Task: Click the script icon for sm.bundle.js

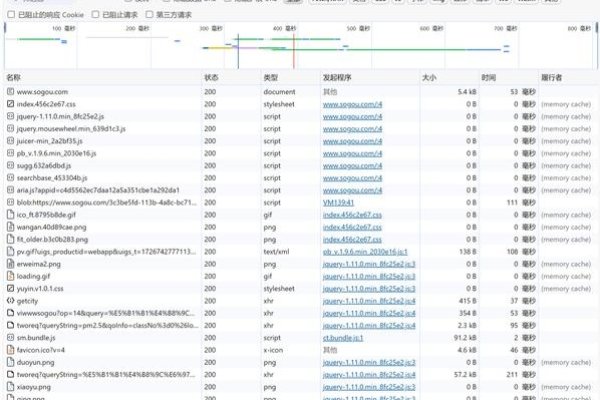Action: pos(10,338)
